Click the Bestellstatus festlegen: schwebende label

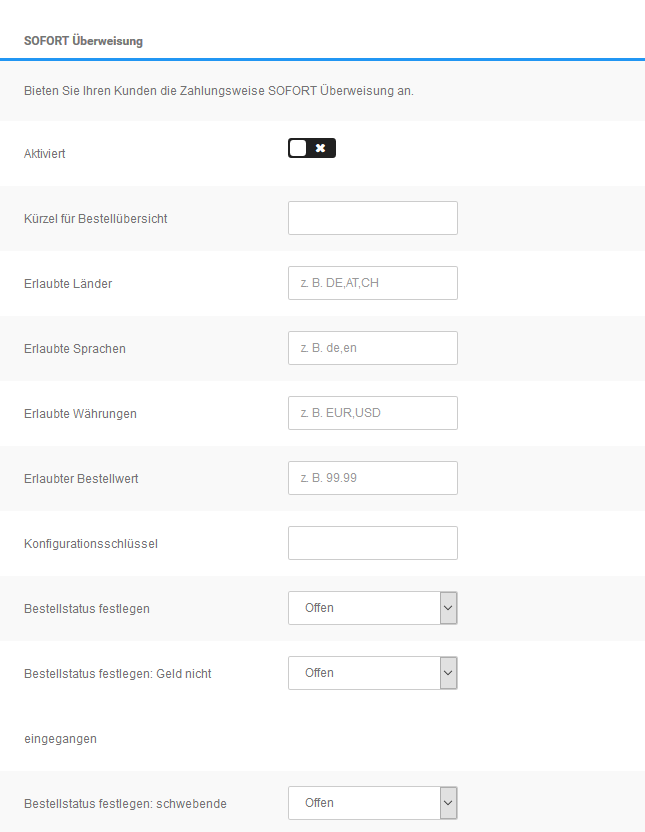[125, 803]
